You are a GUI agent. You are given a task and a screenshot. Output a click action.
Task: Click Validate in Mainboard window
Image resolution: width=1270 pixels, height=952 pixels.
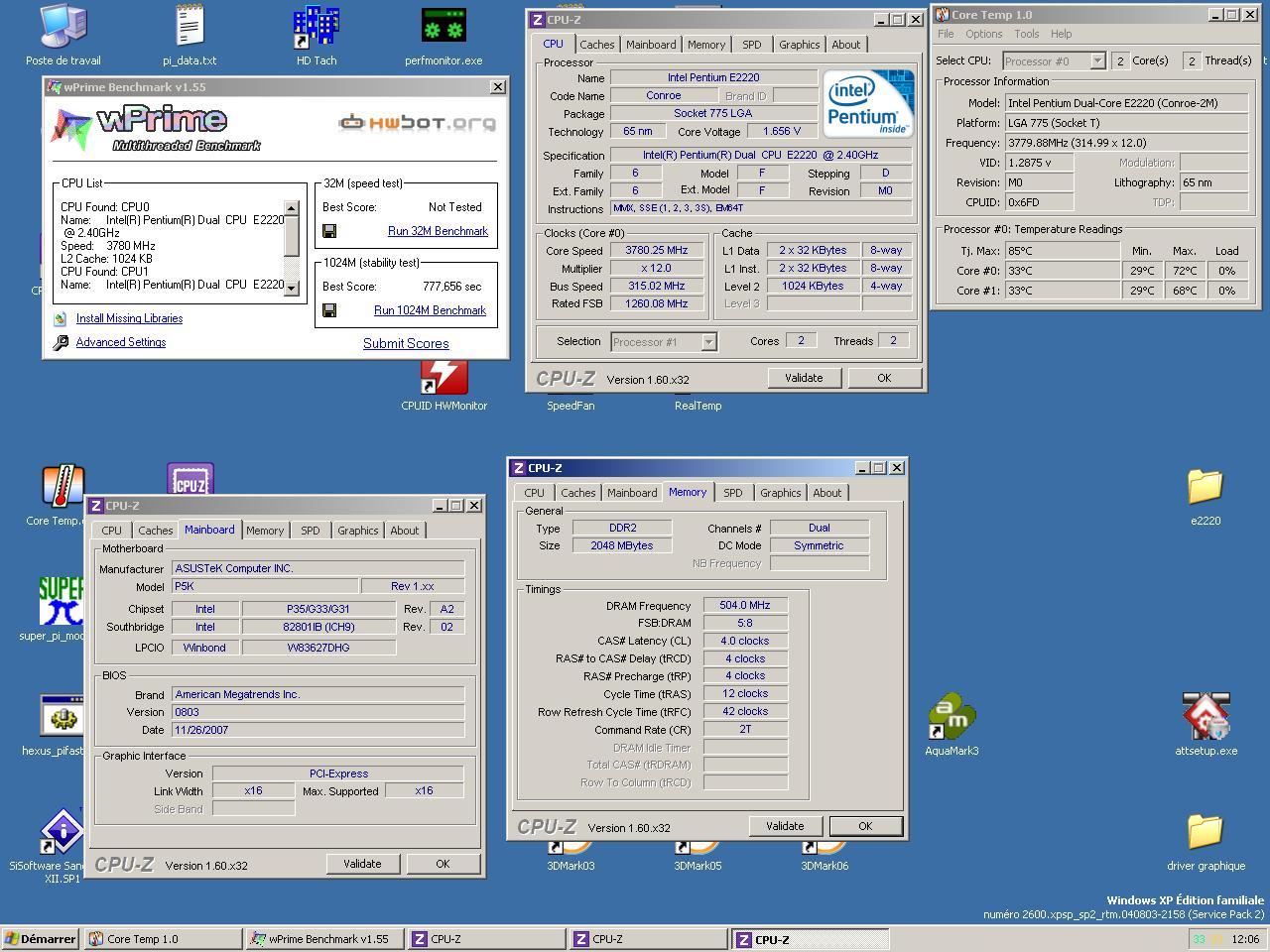pos(362,864)
